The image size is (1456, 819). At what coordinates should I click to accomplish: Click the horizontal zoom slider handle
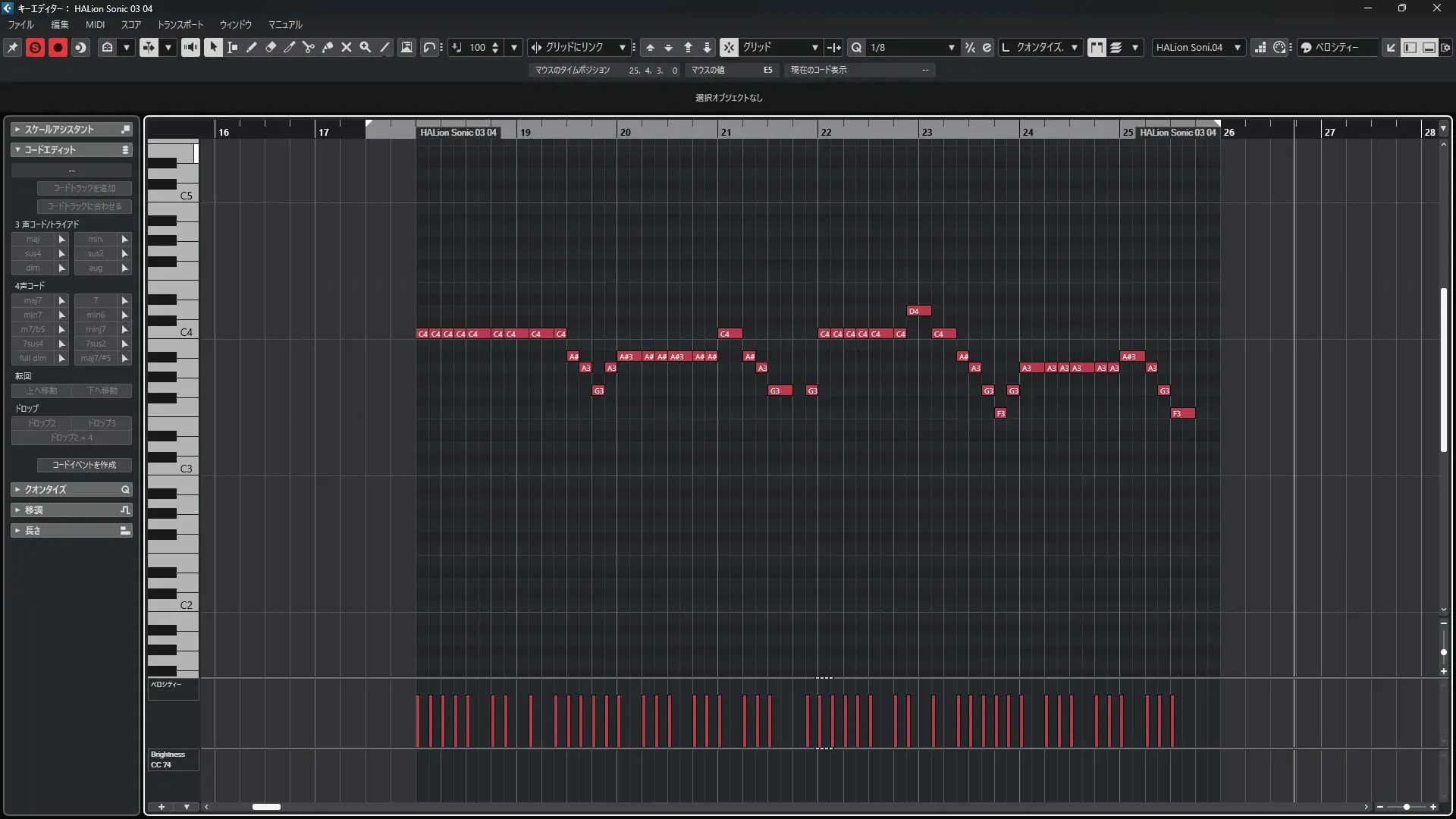1406,807
